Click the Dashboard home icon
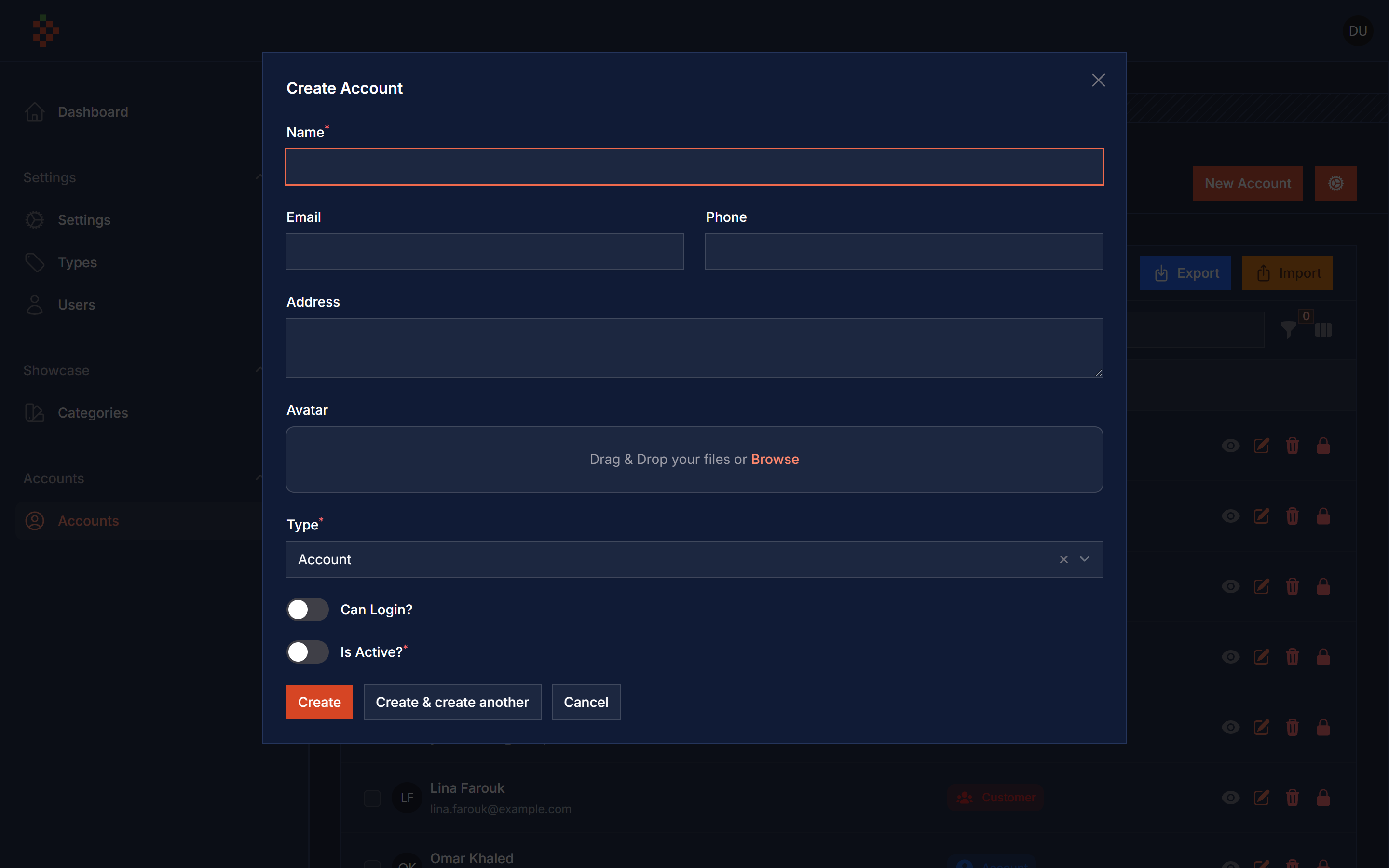 [x=34, y=112]
